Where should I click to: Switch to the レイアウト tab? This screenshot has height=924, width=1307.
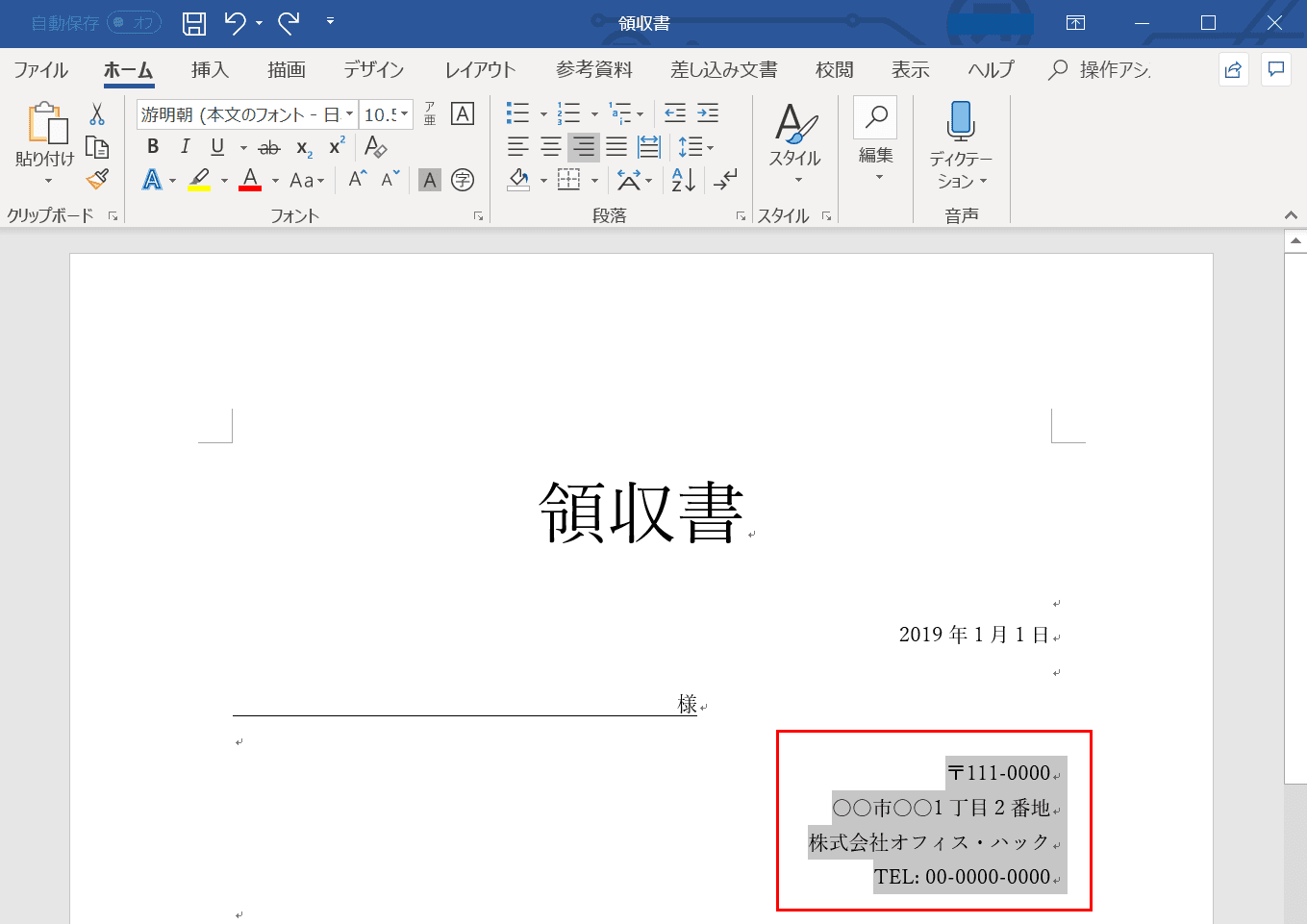pos(480,69)
